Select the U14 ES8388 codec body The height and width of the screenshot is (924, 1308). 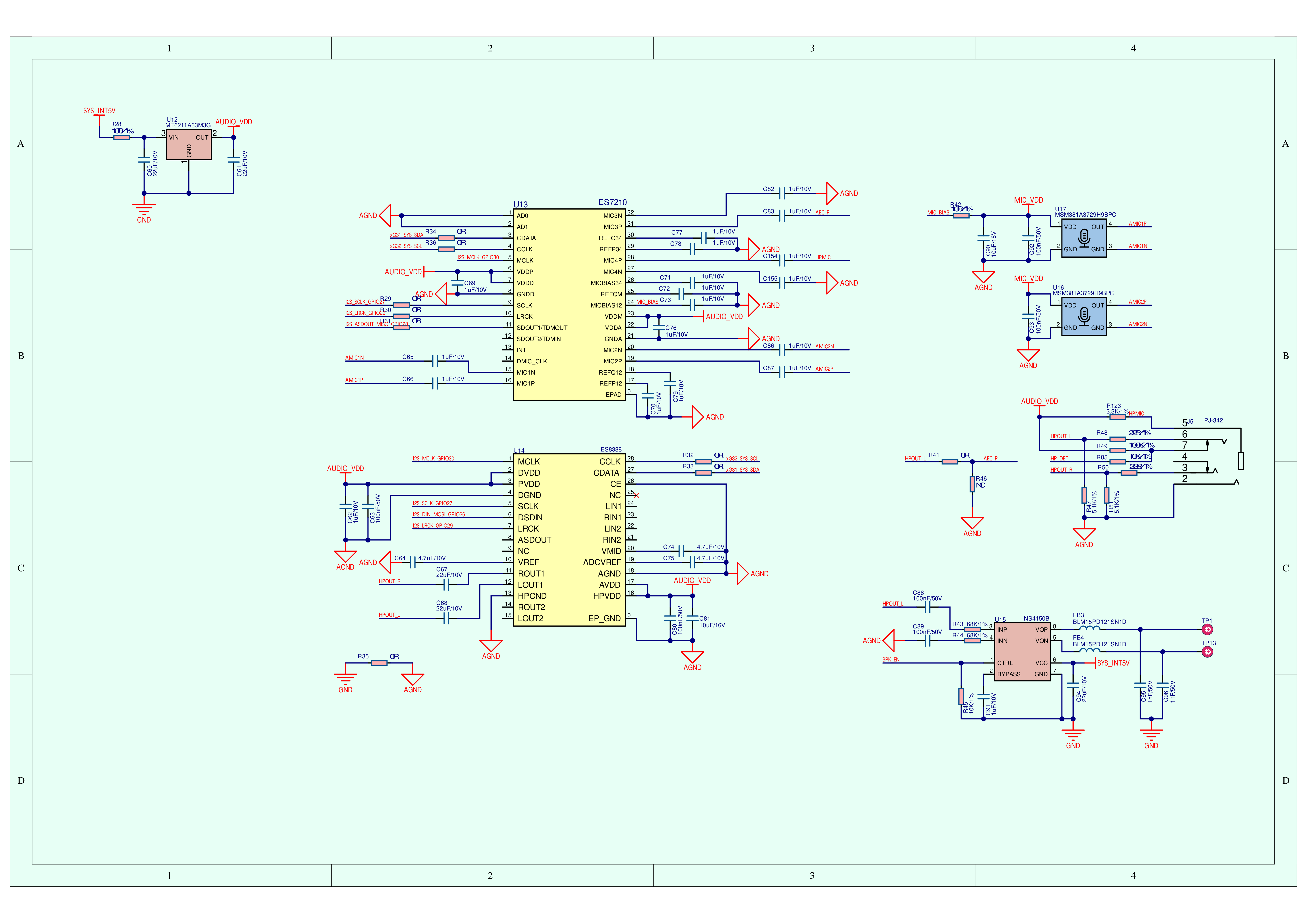tap(569, 540)
